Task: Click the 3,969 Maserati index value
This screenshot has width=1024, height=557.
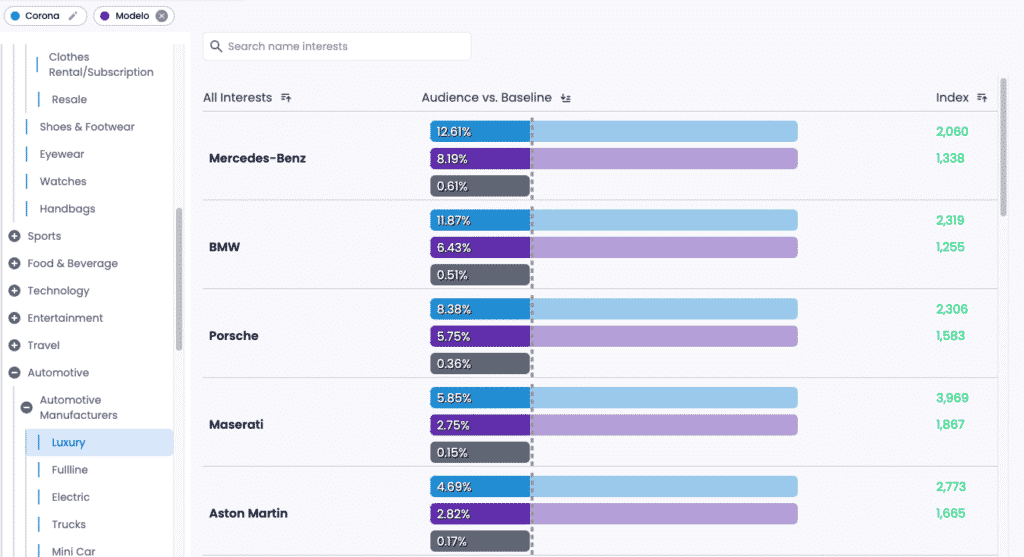Action: [x=952, y=398]
